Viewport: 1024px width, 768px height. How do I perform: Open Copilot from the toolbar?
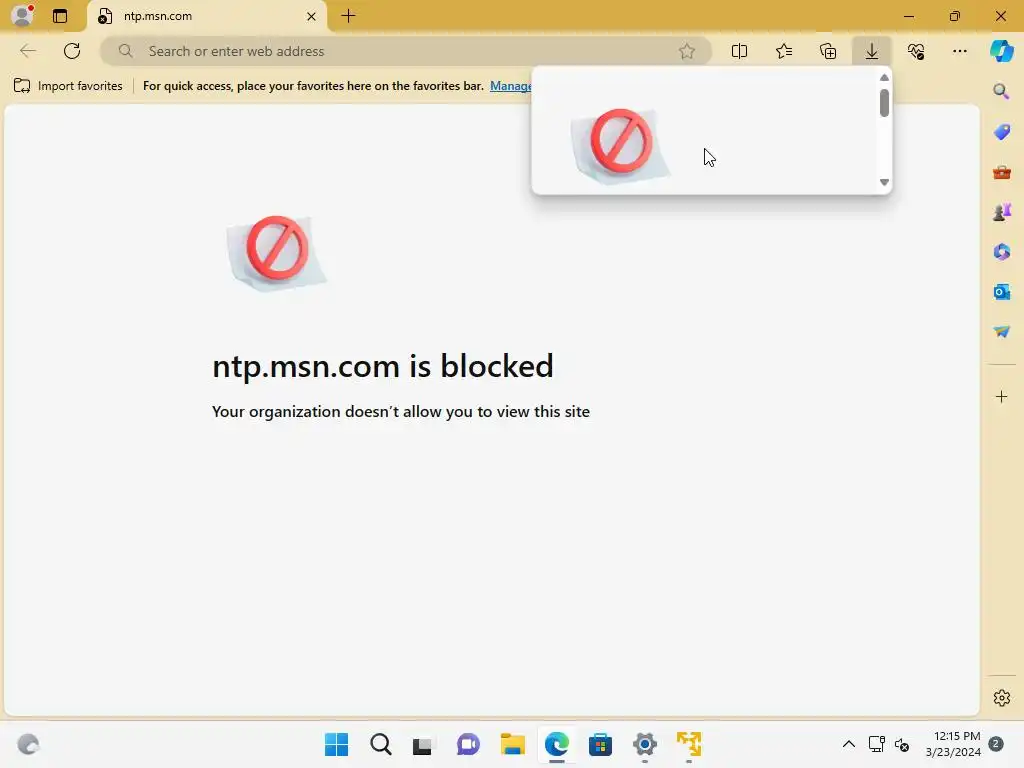pos(1002,51)
